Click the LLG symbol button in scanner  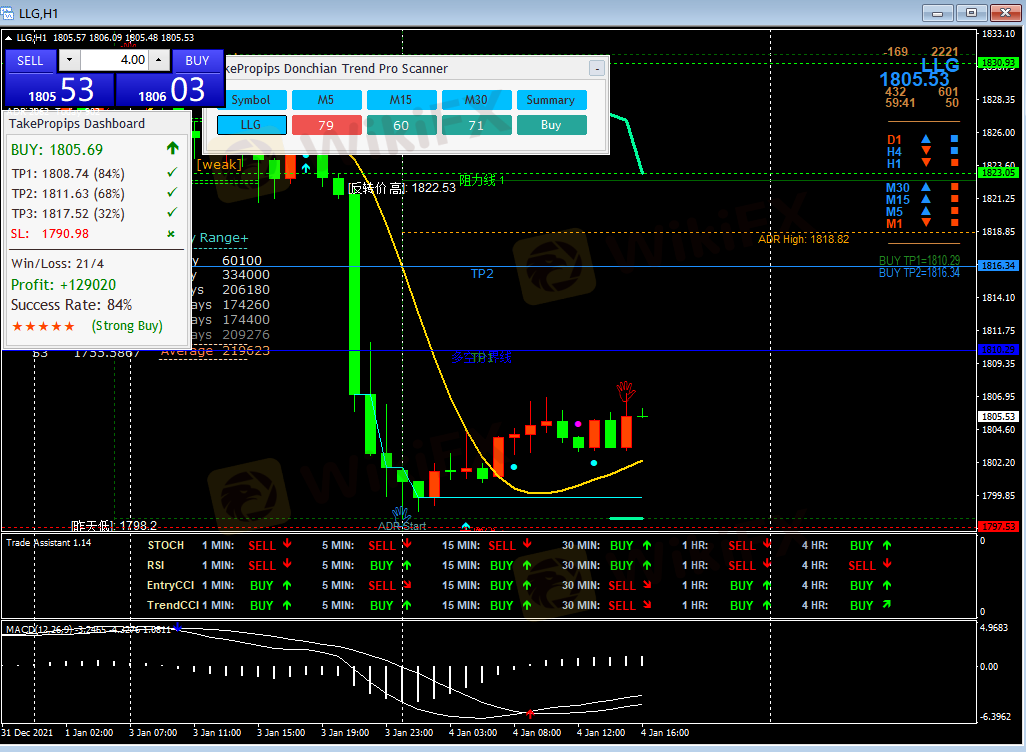tap(251, 125)
